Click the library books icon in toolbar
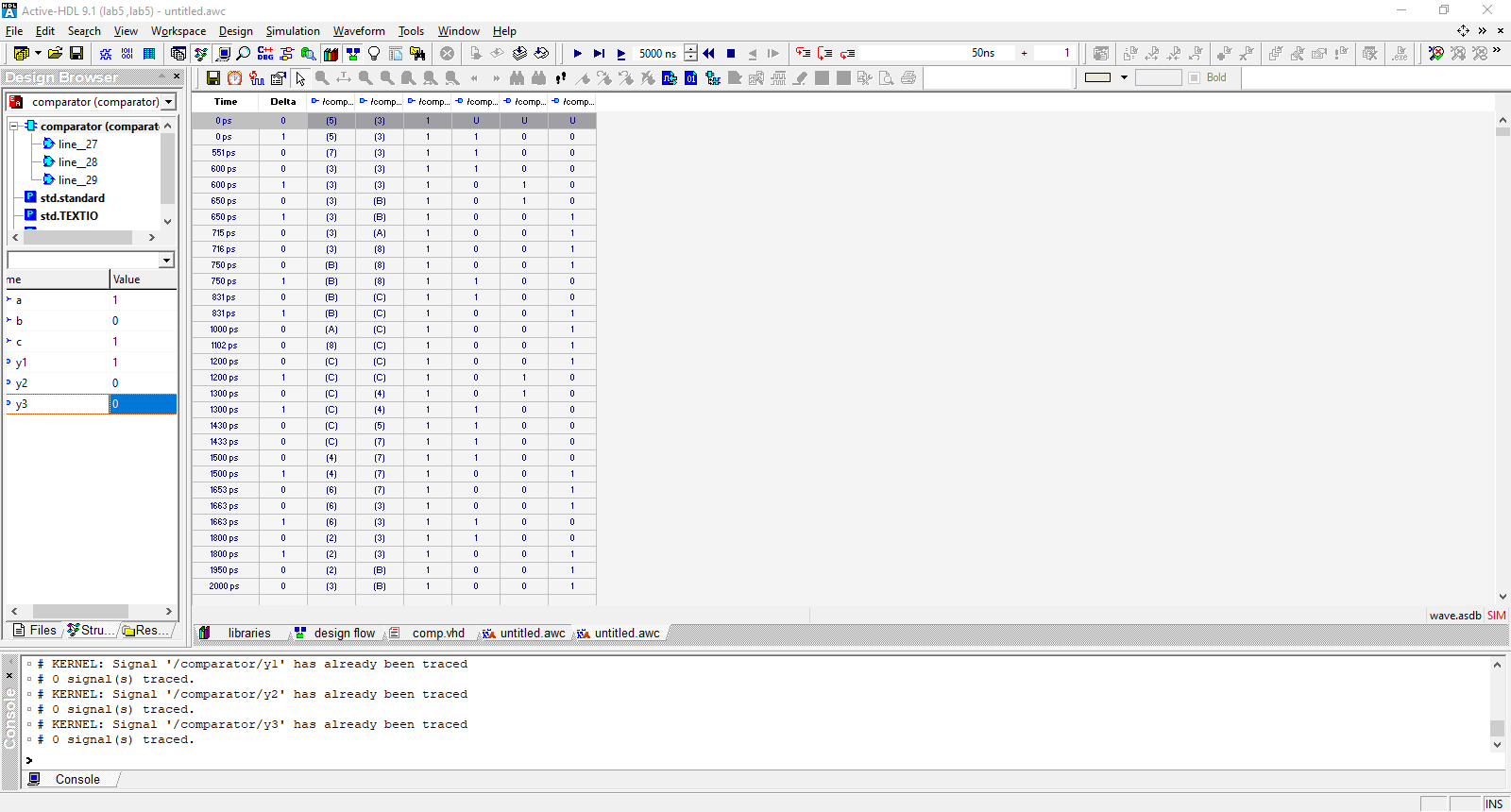This screenshot has width=1511, height=812. pyautogui.click(x=331, y=54)
